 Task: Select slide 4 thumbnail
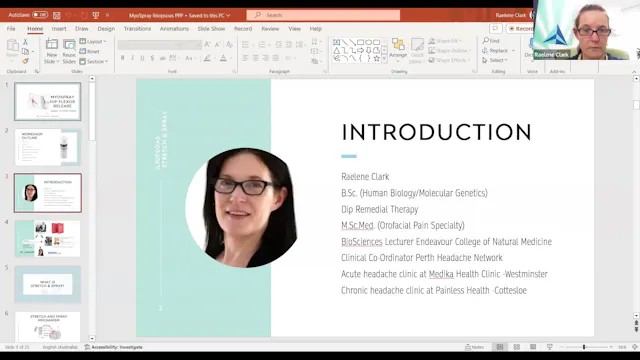click(48, 238)
